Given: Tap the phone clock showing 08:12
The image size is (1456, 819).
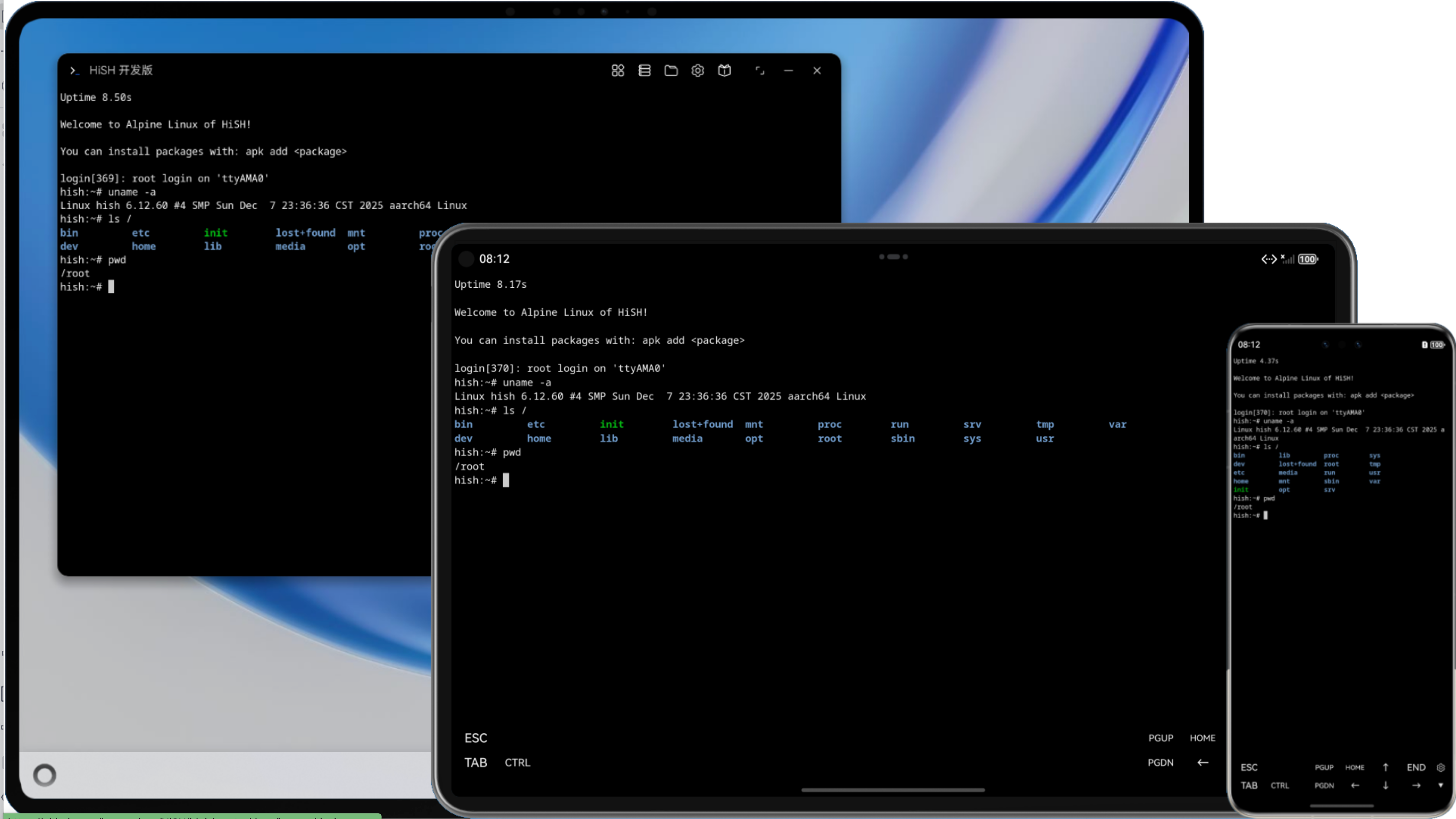Looking at the screenshot, I should tap(1249, 344).
